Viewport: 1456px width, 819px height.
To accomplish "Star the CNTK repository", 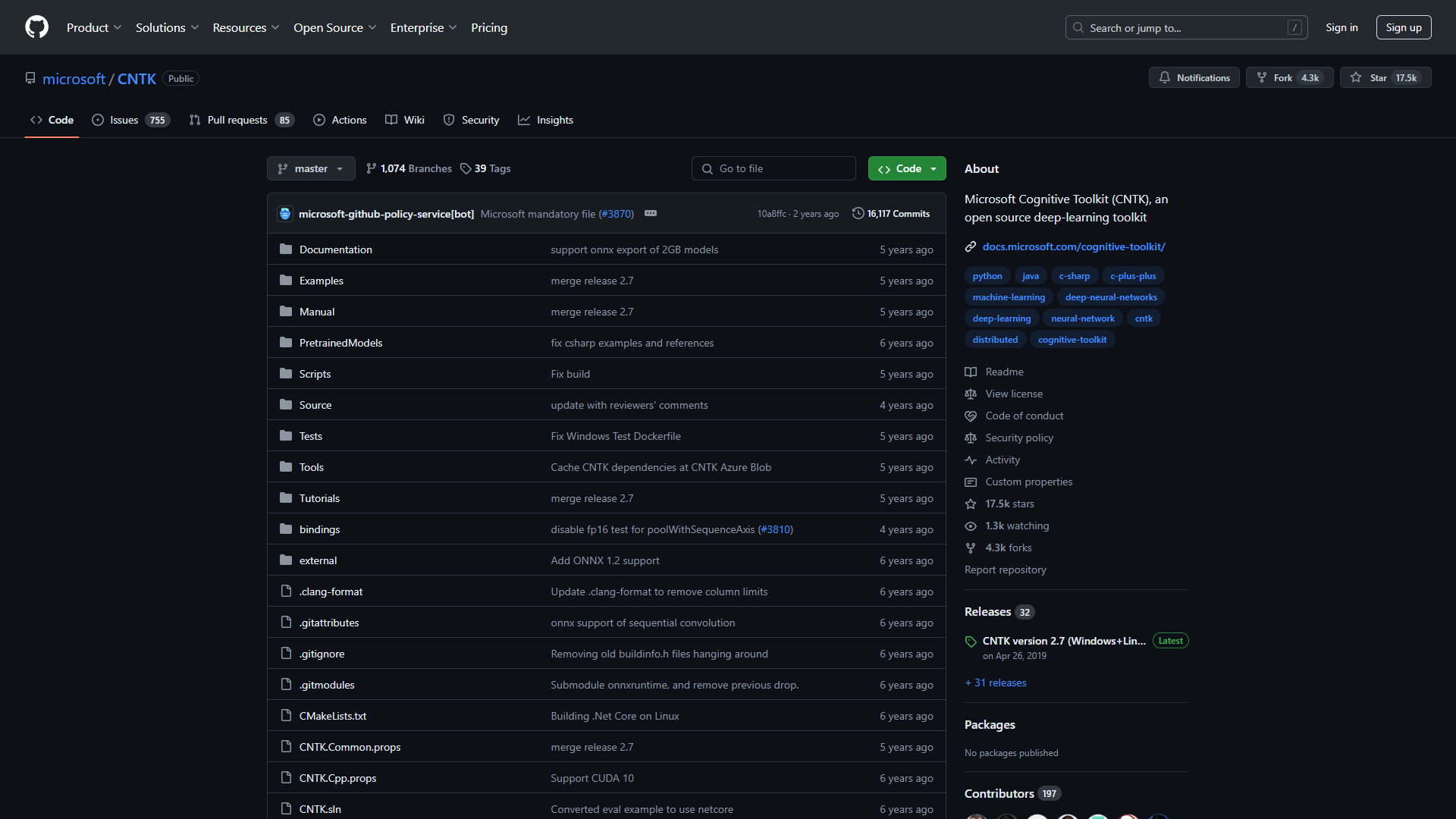I will tap(1385, 77).
